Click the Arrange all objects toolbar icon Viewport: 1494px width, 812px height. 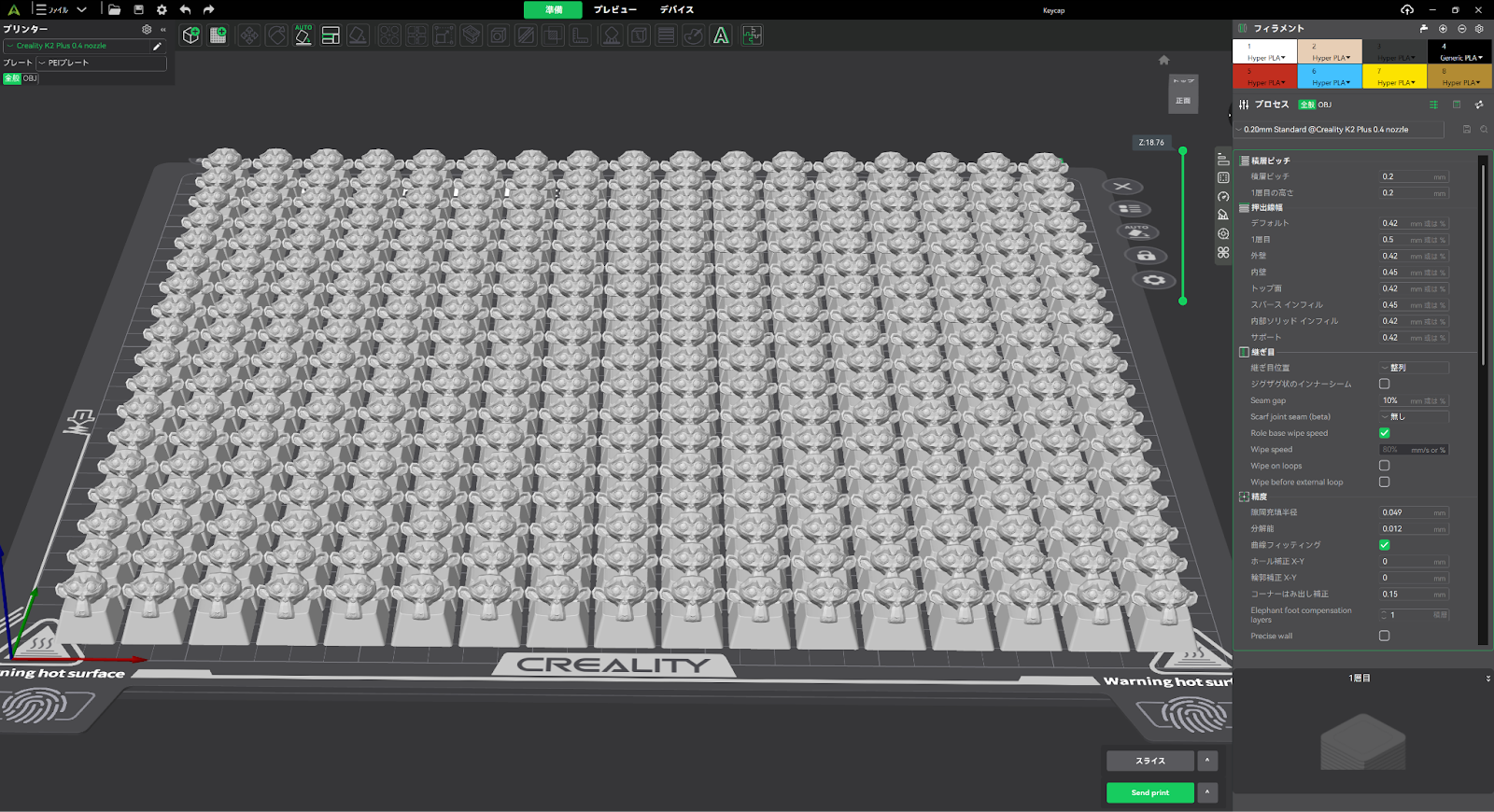click(331, 35)
